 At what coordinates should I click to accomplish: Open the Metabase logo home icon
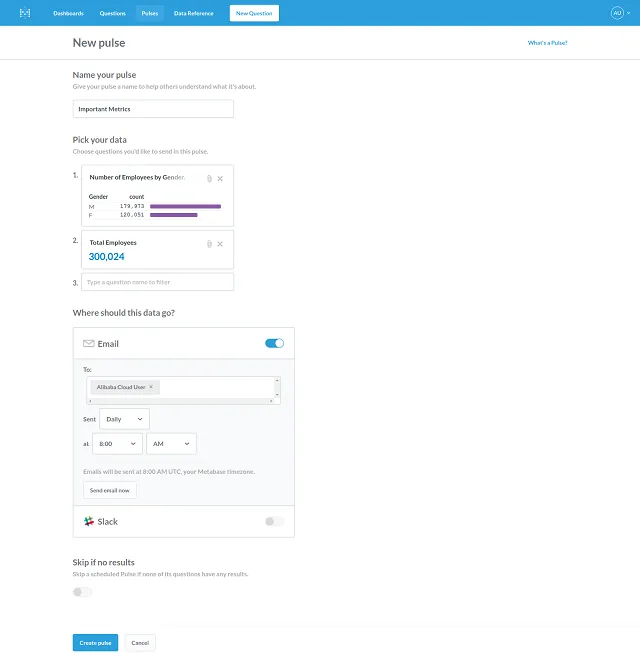tap(25, 13)
